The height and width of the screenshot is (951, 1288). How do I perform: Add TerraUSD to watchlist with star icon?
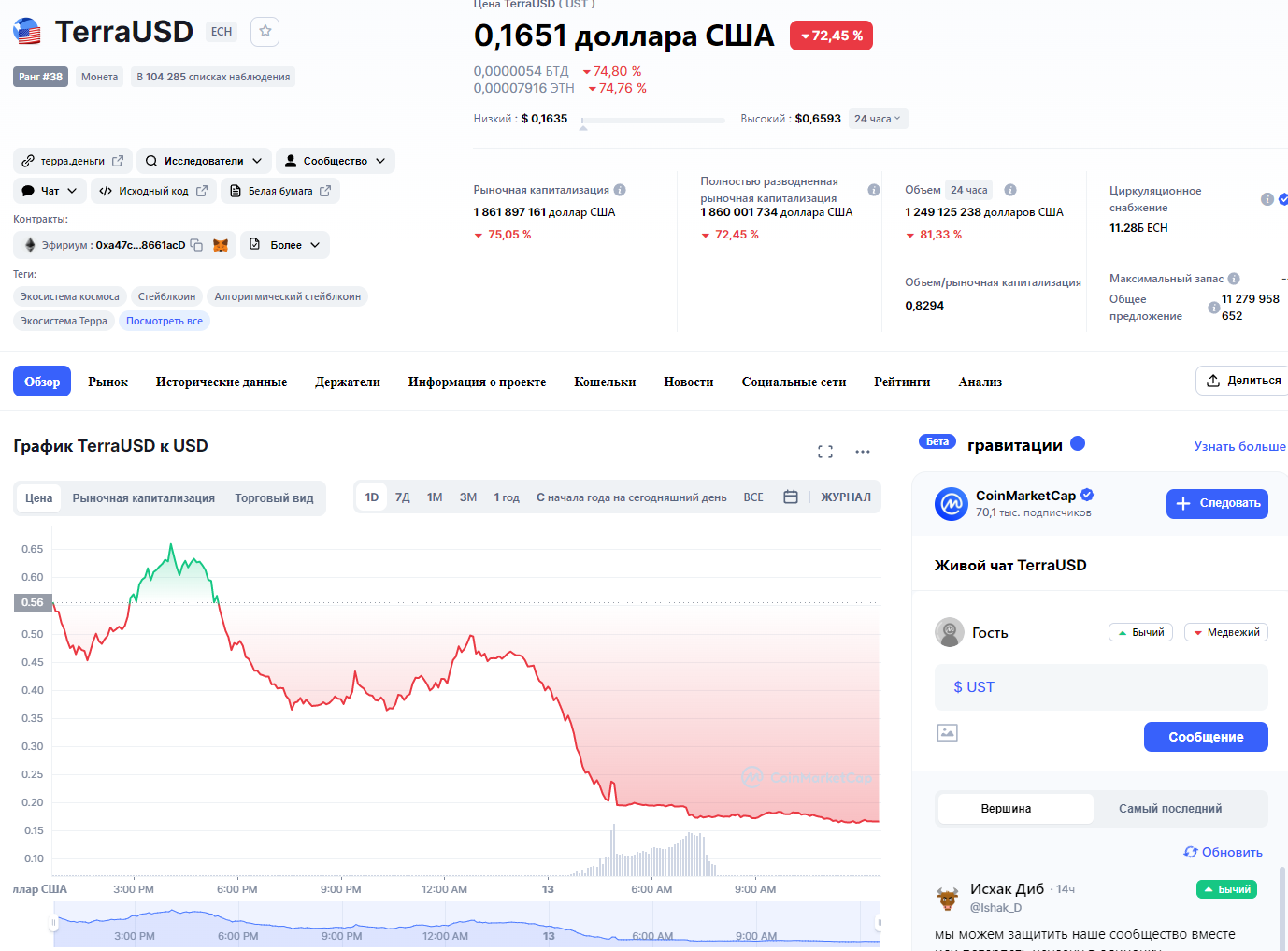(265, 32)
